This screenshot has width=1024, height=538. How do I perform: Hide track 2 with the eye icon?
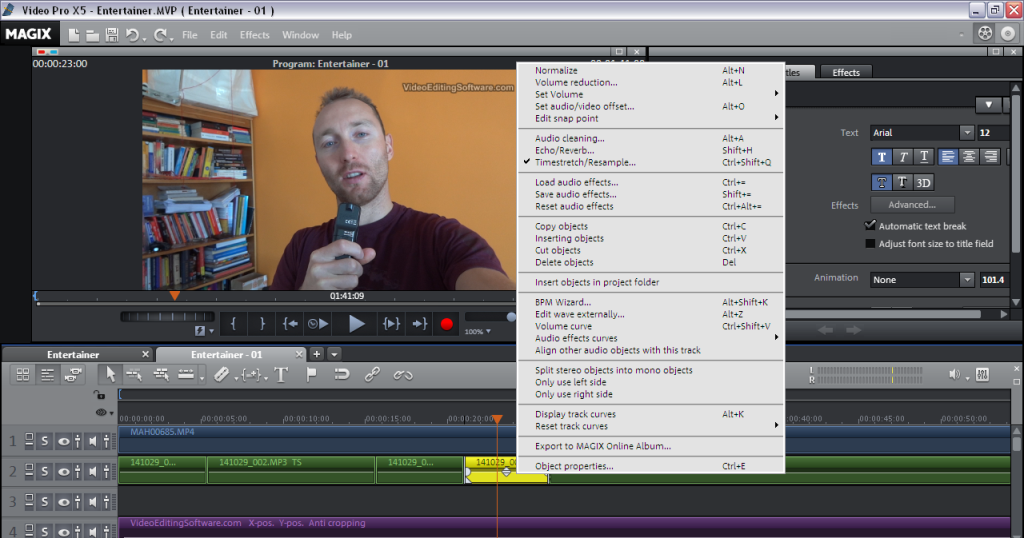pyautogui.click(x=63, y=471)
